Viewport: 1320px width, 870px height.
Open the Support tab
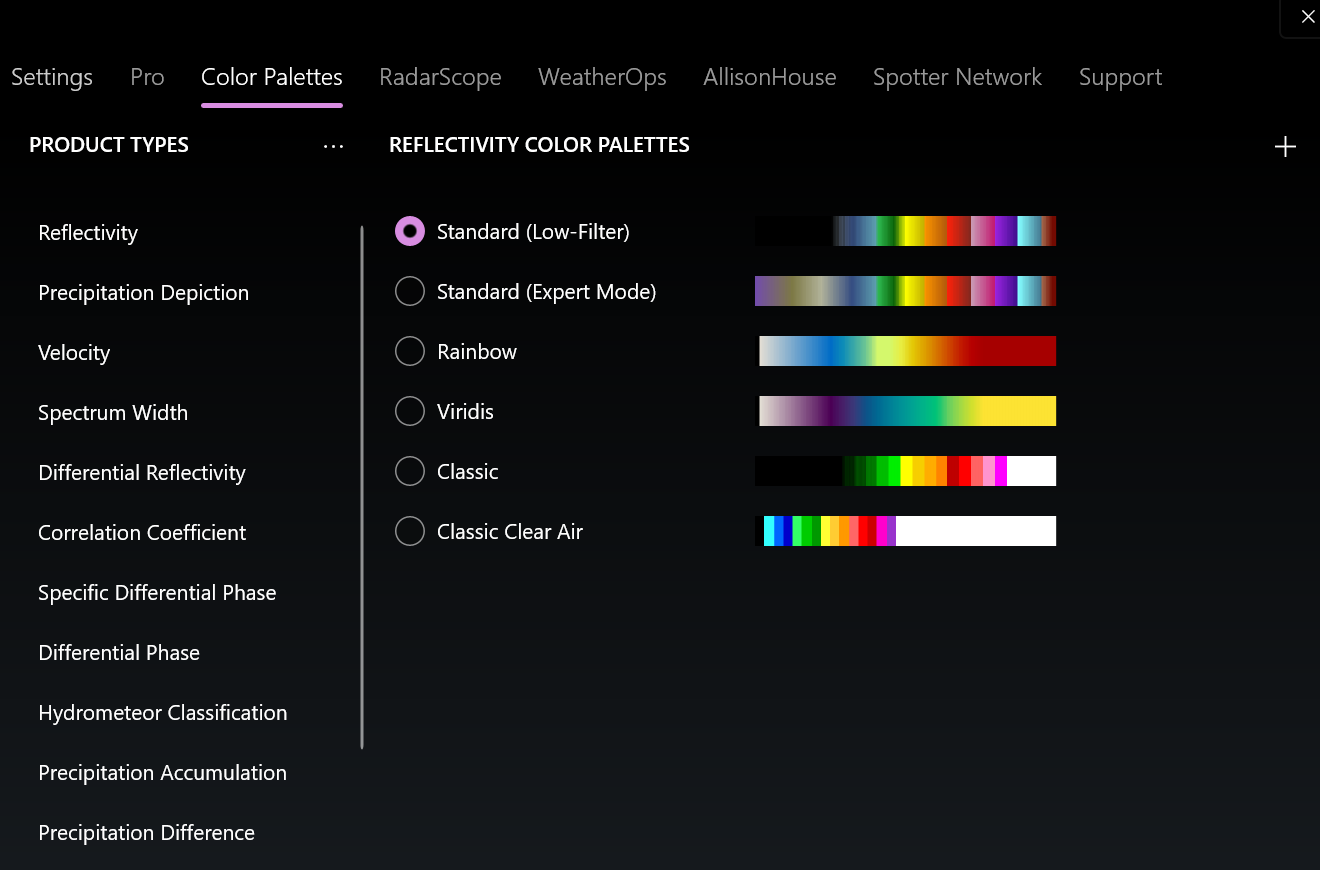pyautogui.click(x=1120, y=77)
